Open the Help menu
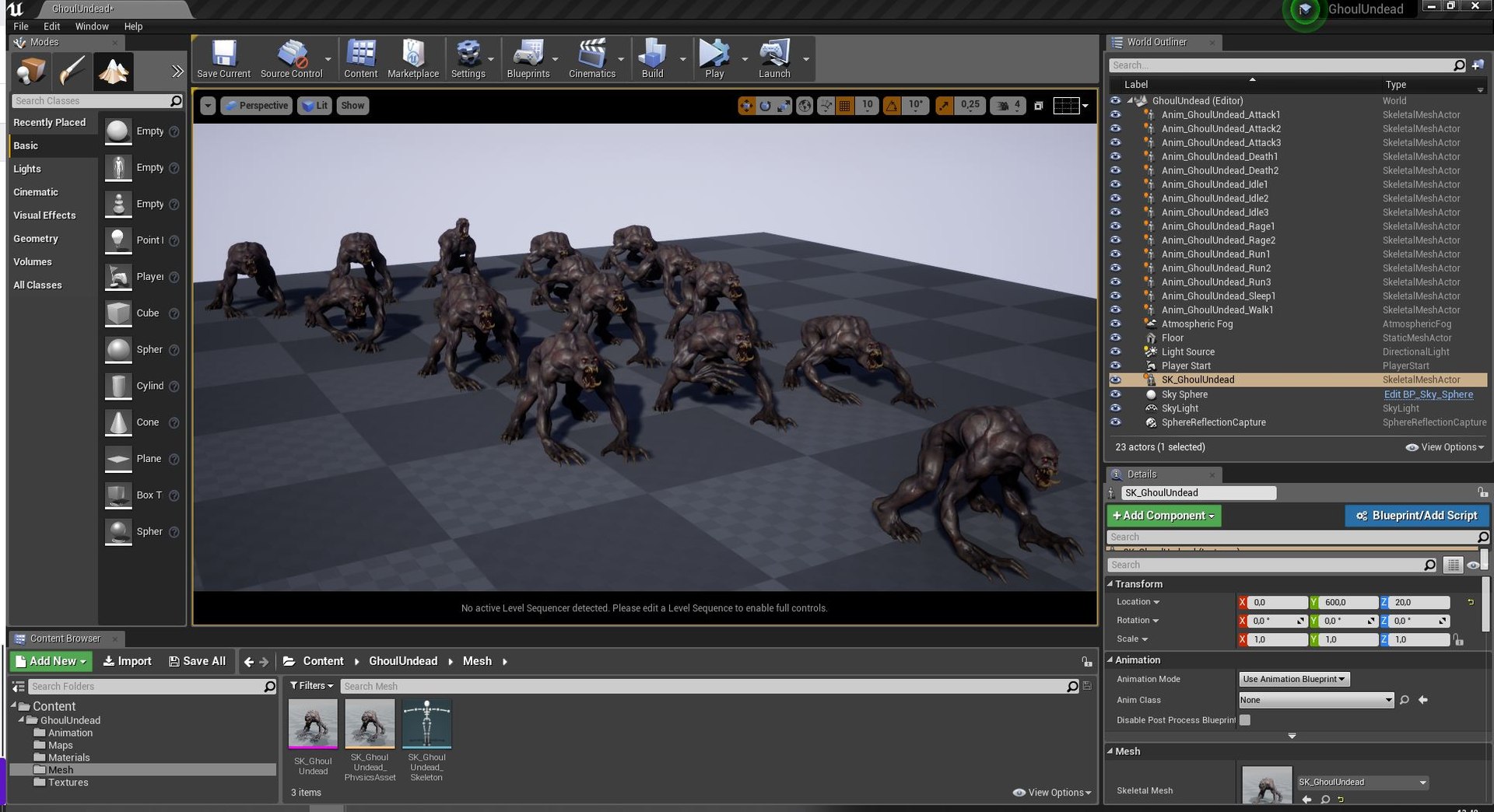This screenshot has height=812, width=1494. coord(134,26)
